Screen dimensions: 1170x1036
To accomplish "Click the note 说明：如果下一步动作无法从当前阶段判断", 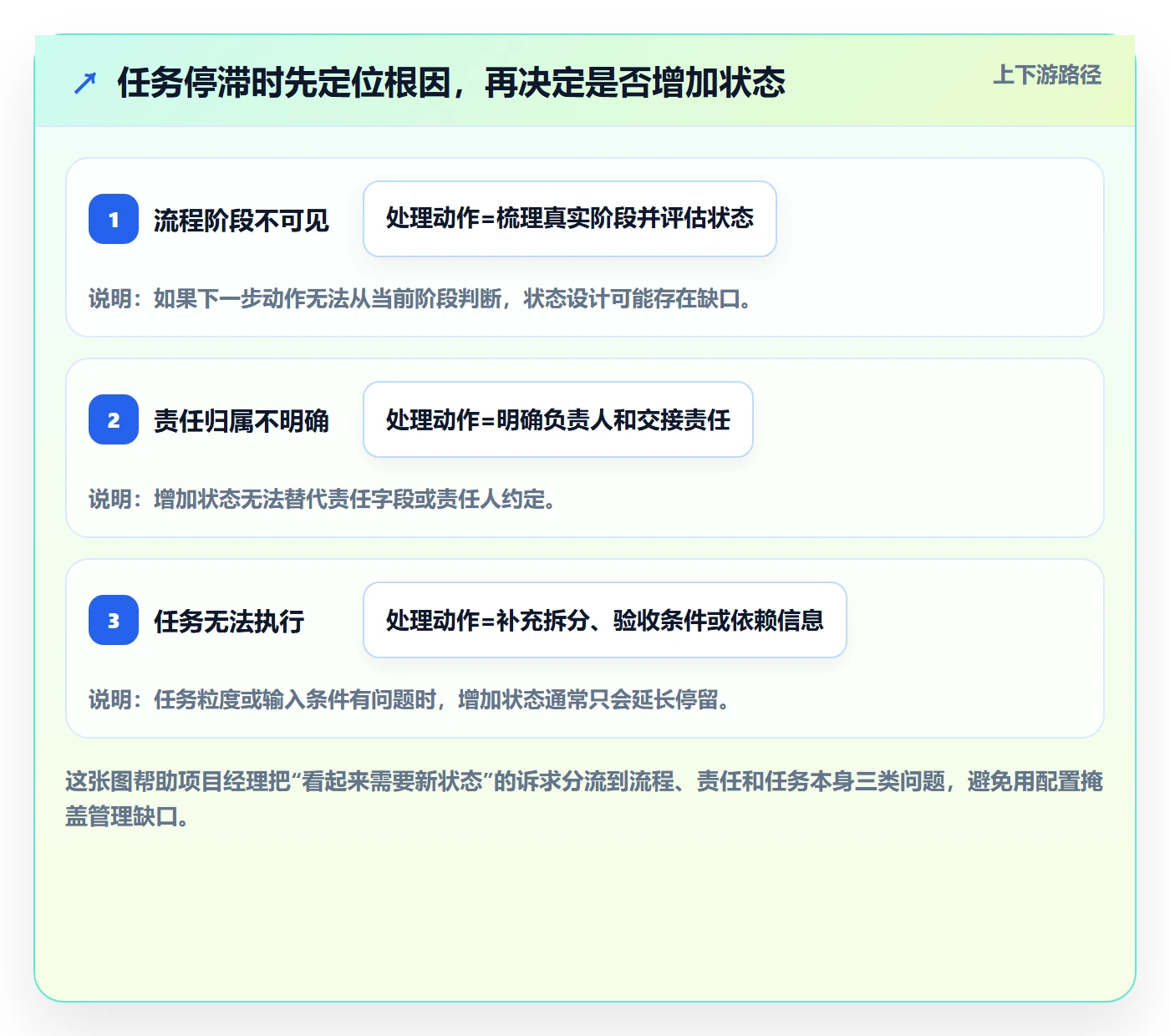I will (420, 298).
